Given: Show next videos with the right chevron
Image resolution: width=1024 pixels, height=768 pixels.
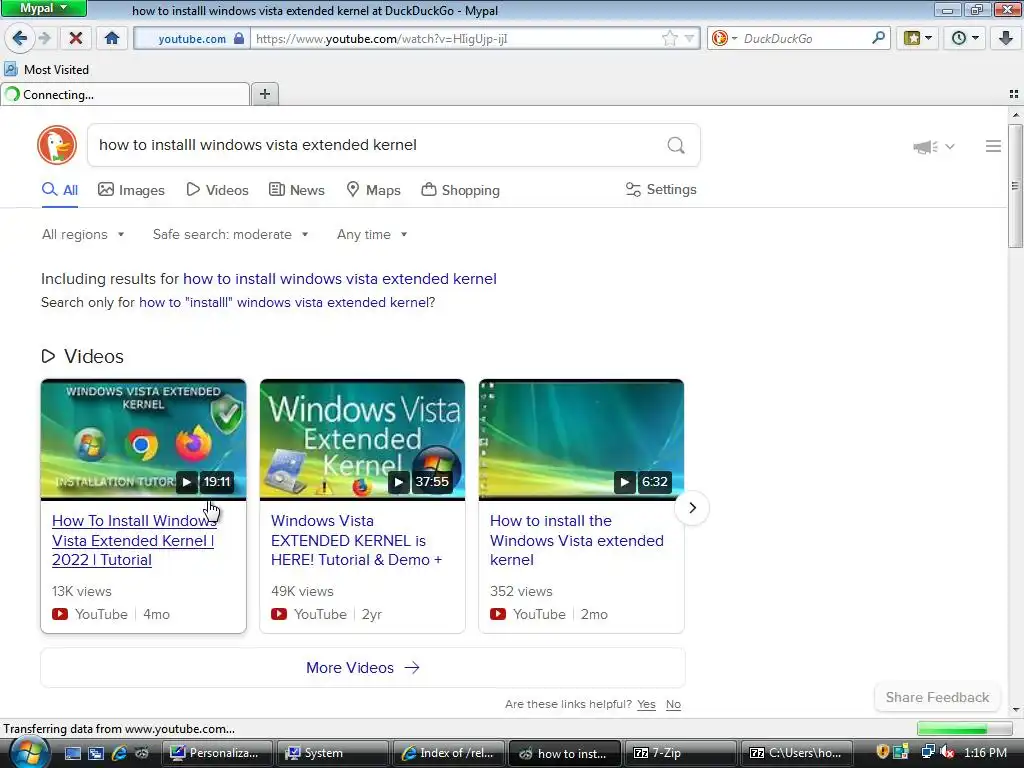Looking at the screenshot, I should 692,507.
